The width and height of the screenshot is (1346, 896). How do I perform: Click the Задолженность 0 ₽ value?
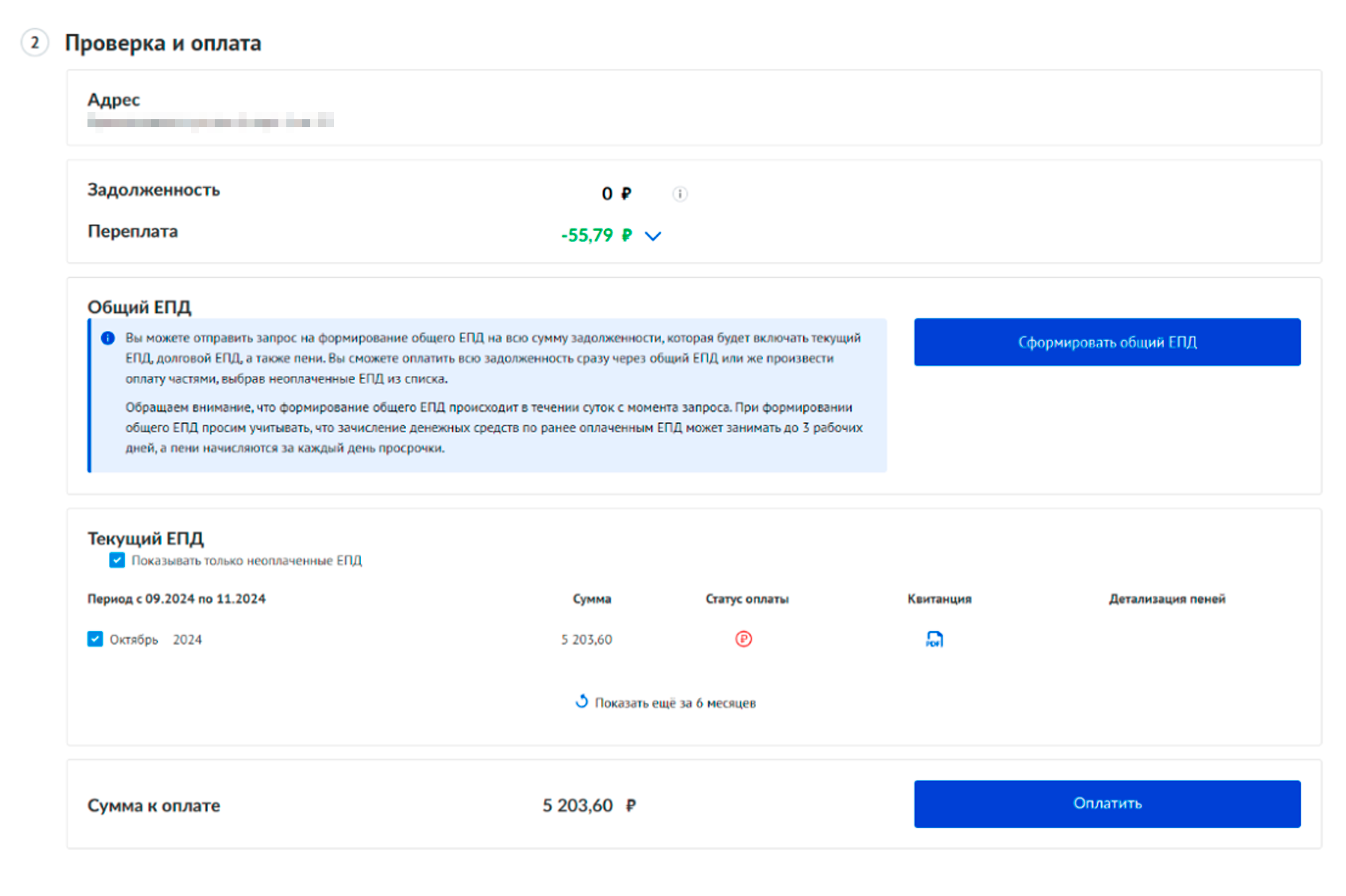(616, 194)
